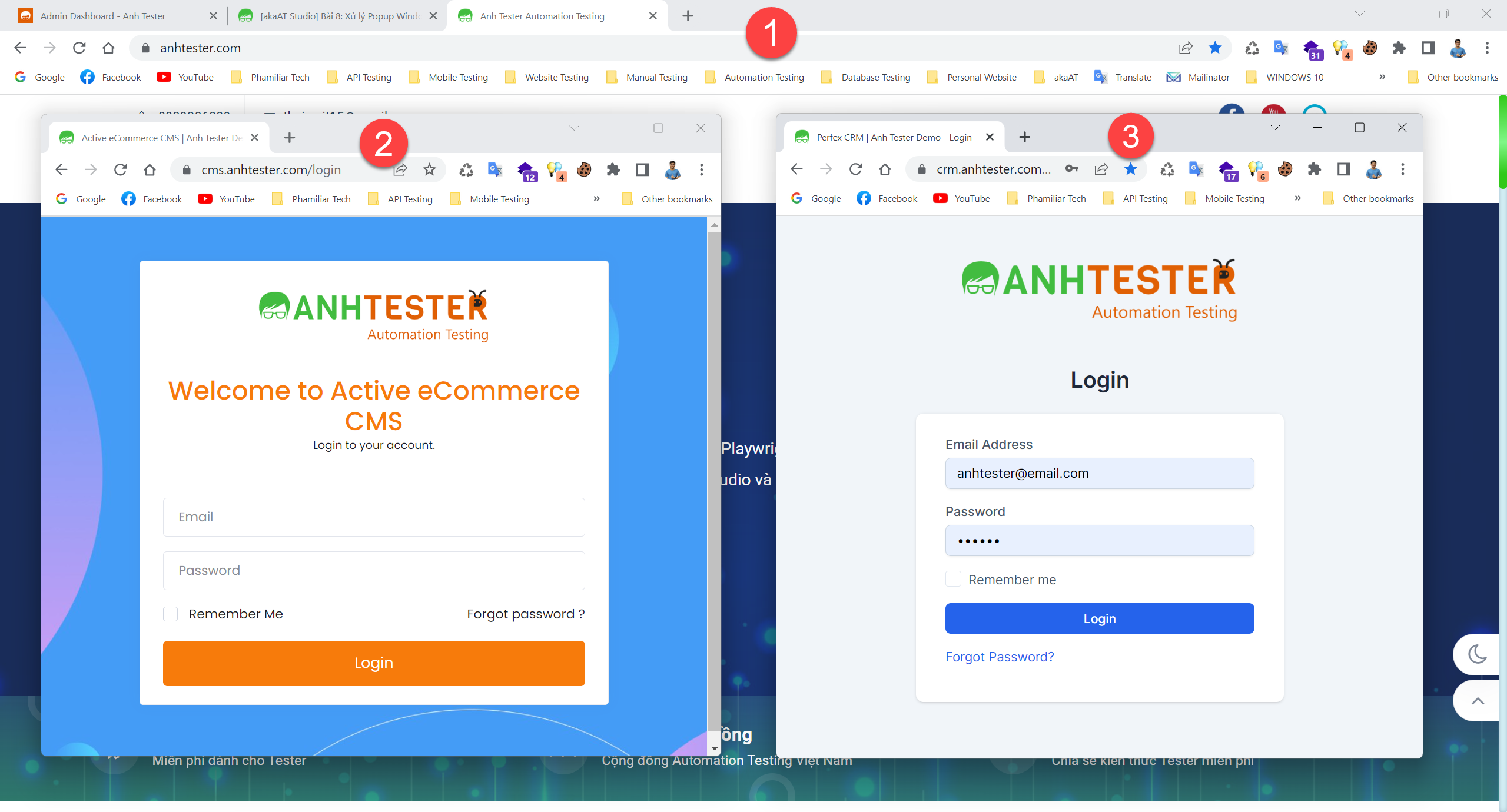
Task: Click the blue bookmark star in main address bar
Action: click(x=1215, y=48)
